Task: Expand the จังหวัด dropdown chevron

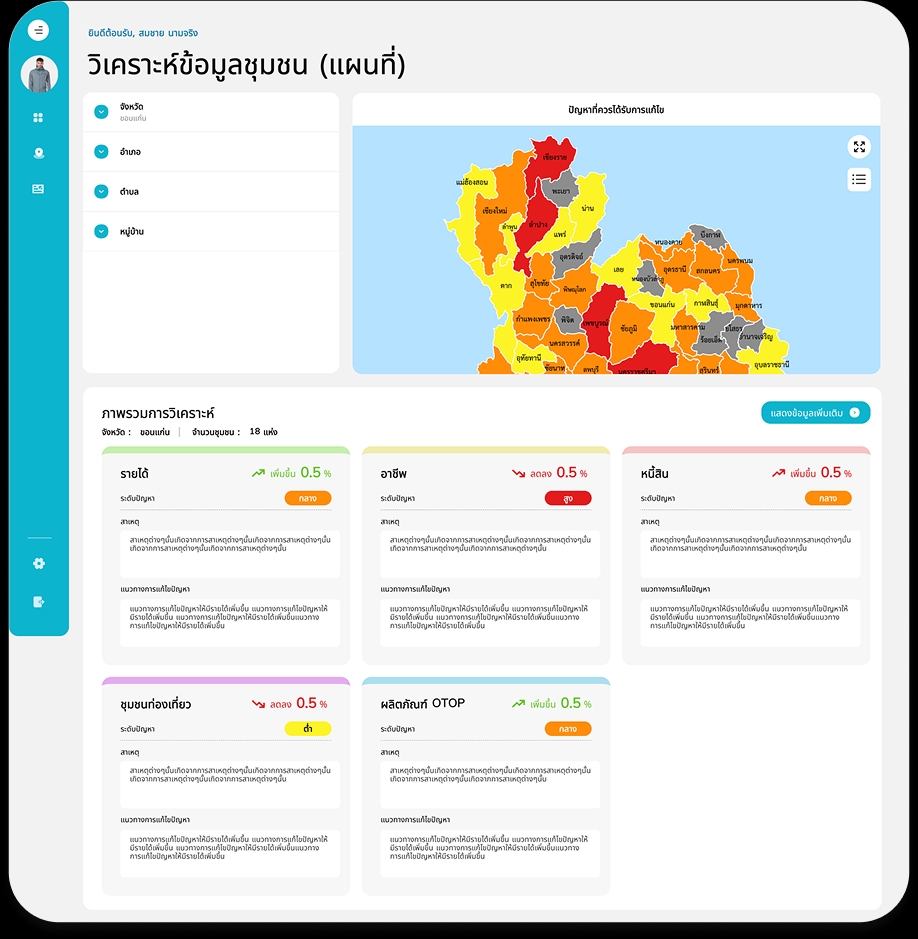Action: [x=101, y=111]
